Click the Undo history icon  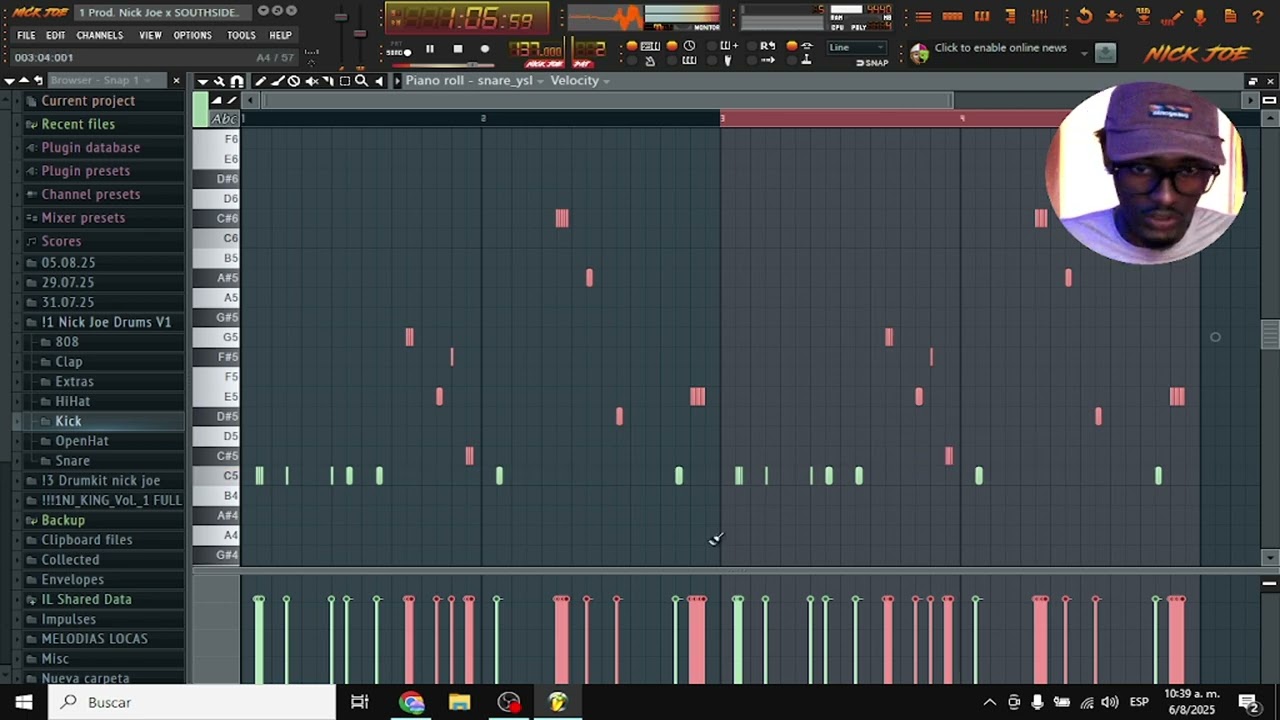click(1085, 17)
